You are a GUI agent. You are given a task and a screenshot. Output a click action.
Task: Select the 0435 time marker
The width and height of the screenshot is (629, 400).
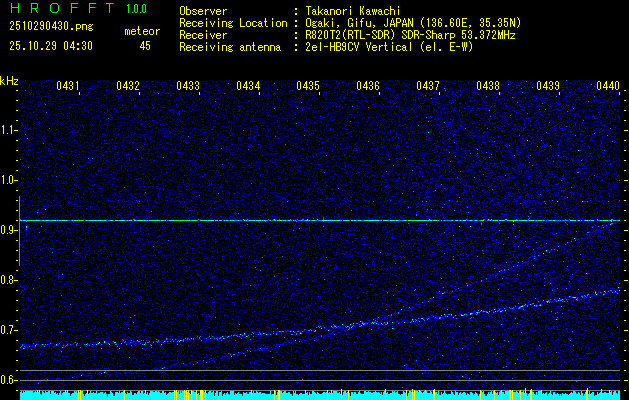coord(308,87)
